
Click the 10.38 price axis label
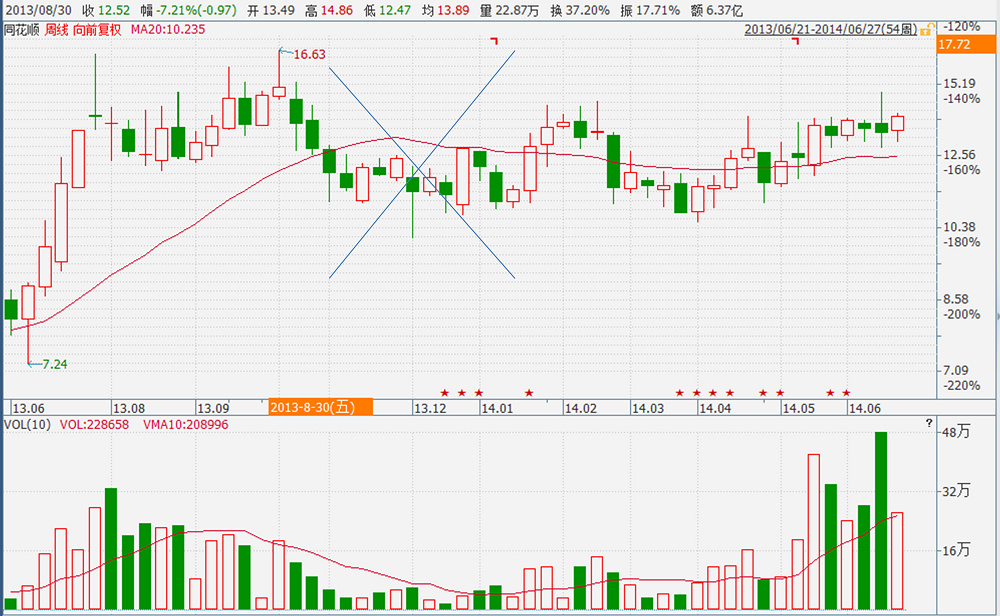(x=959, y=227)
